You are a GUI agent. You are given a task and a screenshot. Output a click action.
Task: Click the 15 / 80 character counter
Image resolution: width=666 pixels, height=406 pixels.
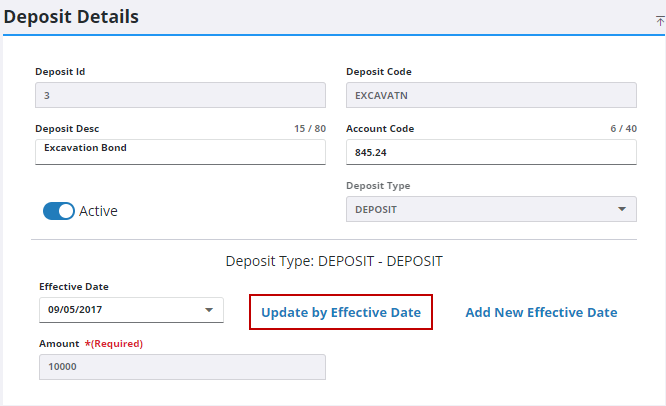click(x=308, y=129)
